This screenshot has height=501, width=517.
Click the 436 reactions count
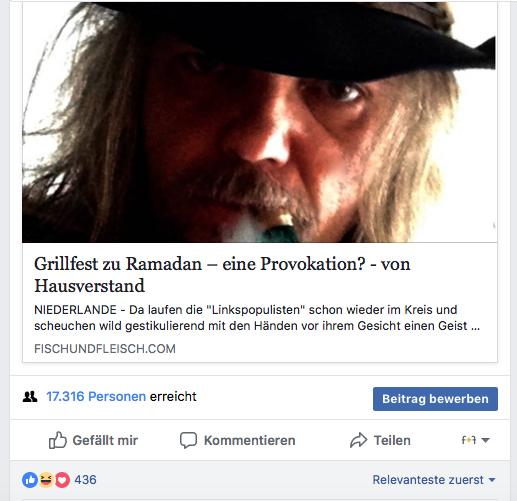[x=85, y=480]
